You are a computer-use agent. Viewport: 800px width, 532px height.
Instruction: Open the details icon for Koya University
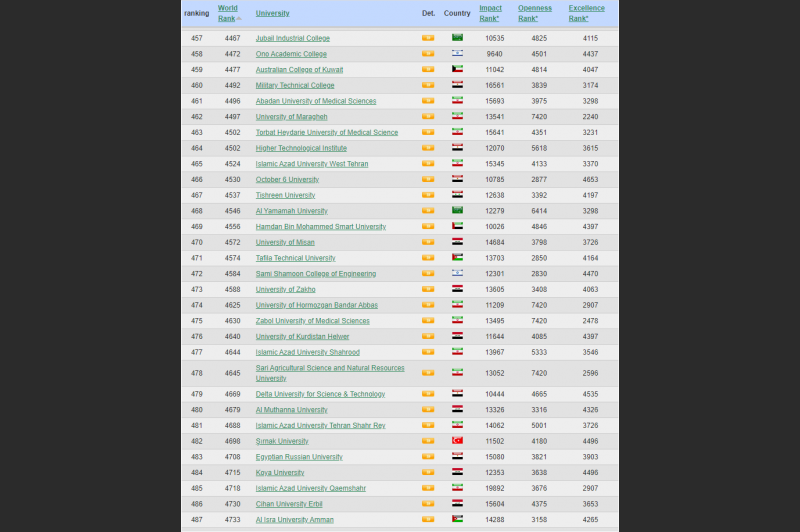tap(428, 473)
